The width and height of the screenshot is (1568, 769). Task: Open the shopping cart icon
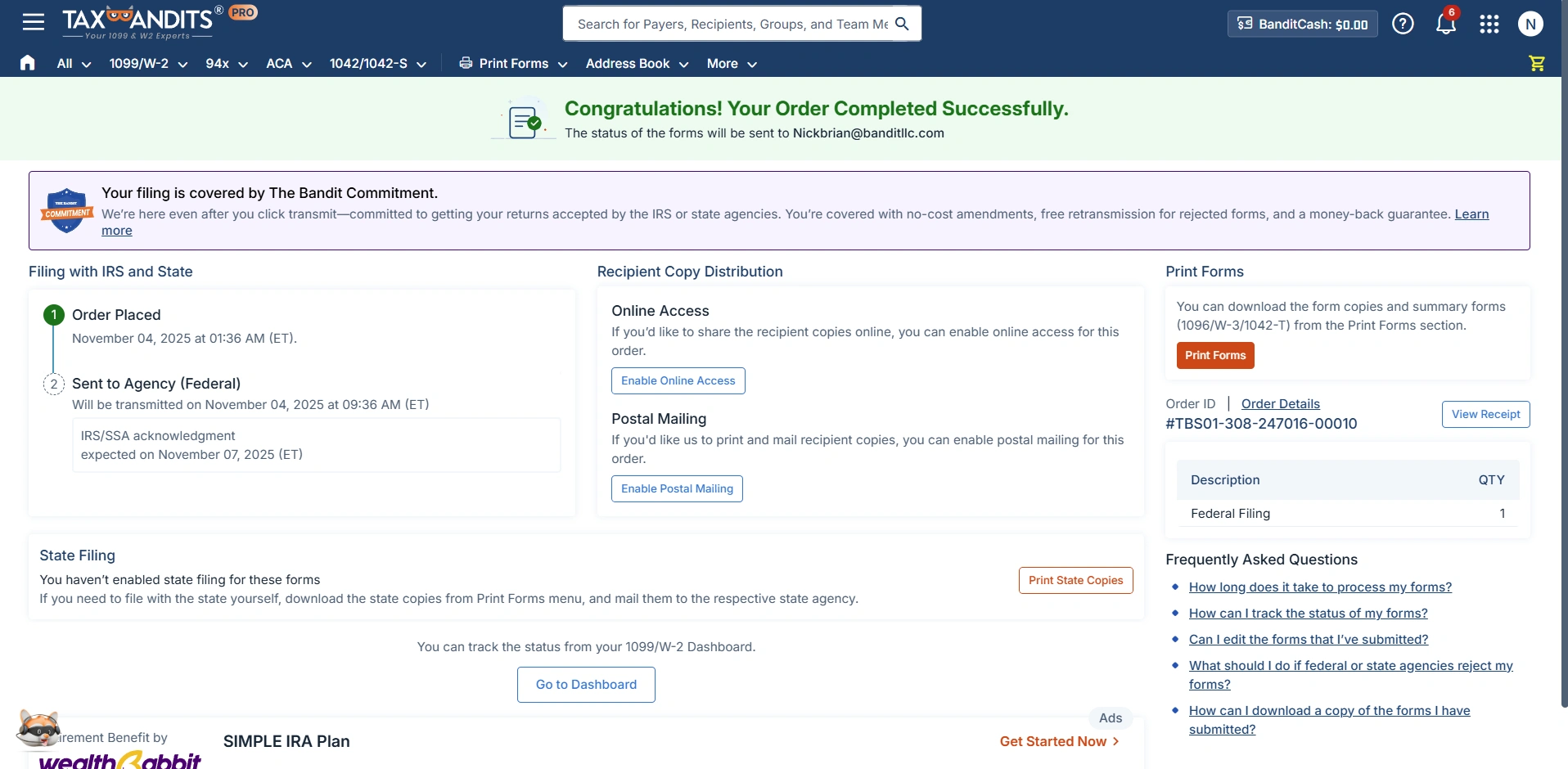pyautogui.click(x=1537, y=63)
